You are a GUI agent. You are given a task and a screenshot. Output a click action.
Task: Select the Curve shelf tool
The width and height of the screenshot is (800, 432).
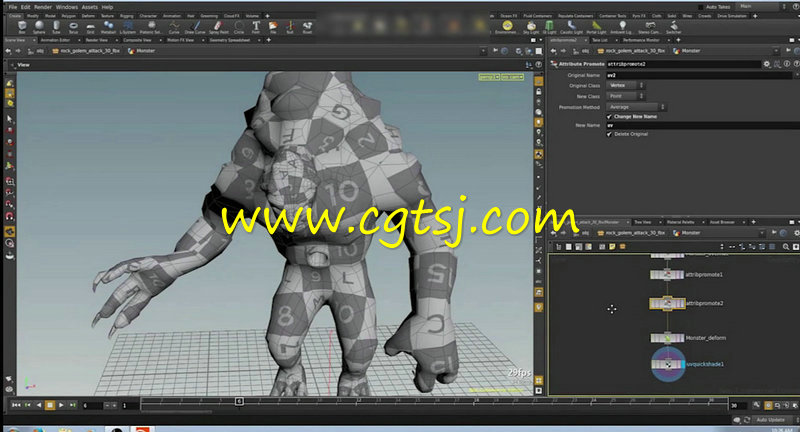click(x=174, y=27)
